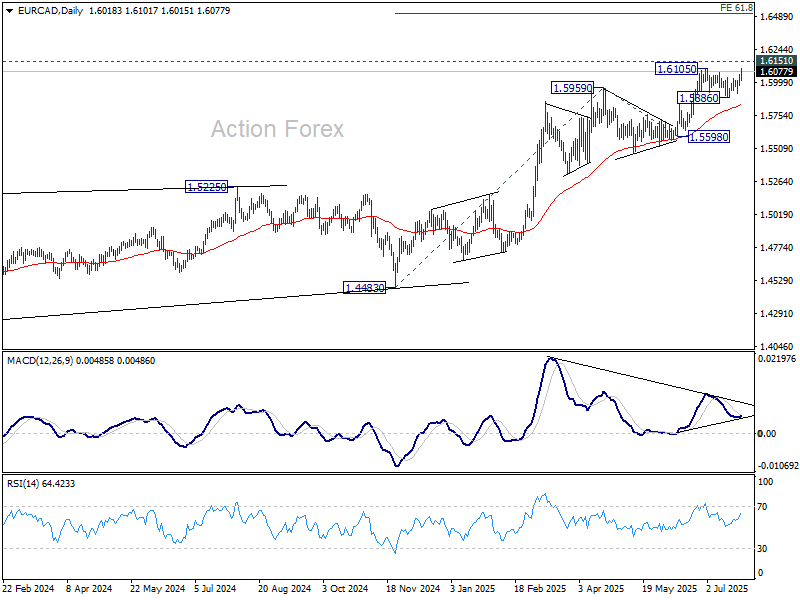Image resolution: width=800 pixels, height=600 pixels.
Task: Click the EURCAD,Daily chart title
Action: pos(51,11)
